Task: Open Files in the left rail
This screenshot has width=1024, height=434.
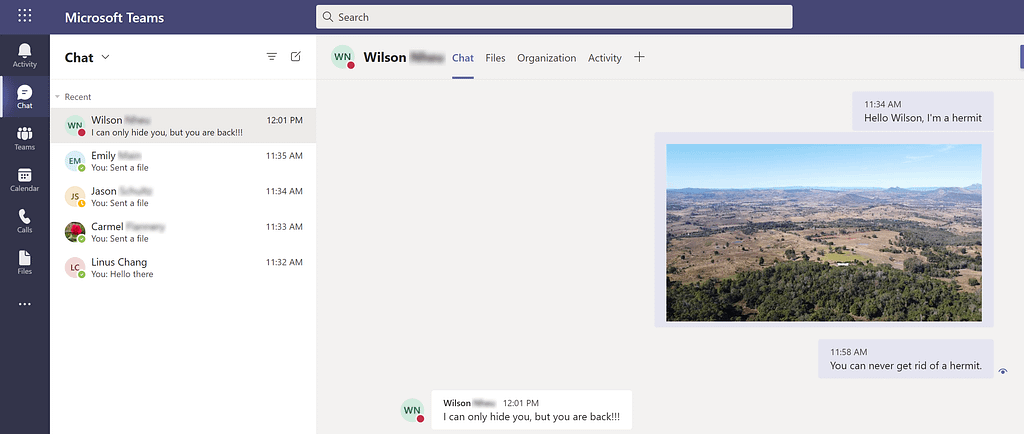Action: pyautogui.click(x=24, y=262)
